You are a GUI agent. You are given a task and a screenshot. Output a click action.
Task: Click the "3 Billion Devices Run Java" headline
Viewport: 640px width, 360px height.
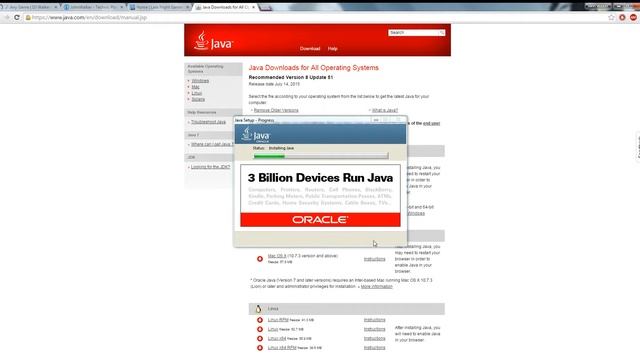[x=320, y=178]
